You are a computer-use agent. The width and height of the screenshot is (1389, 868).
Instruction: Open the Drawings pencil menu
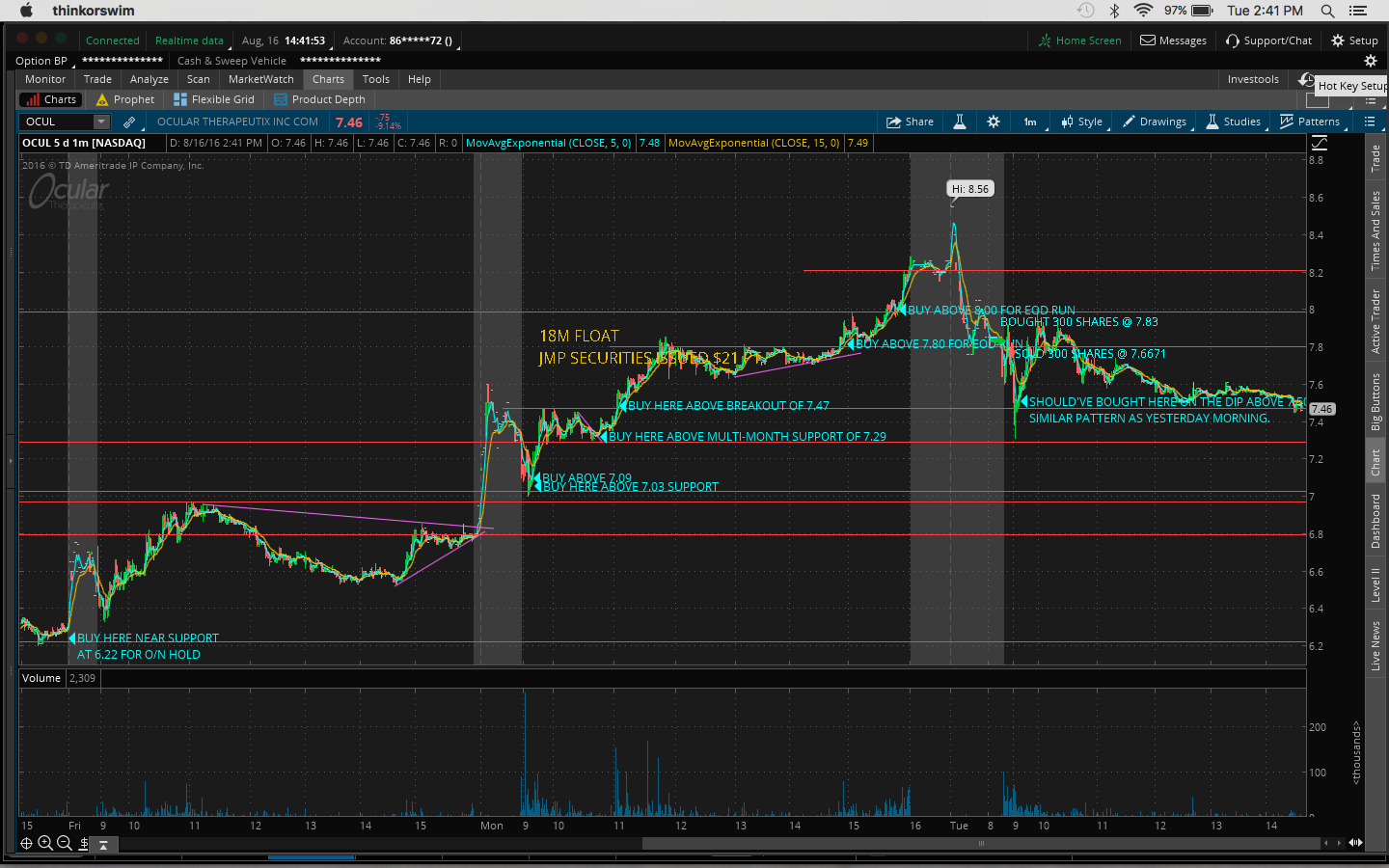point(1155,122)
